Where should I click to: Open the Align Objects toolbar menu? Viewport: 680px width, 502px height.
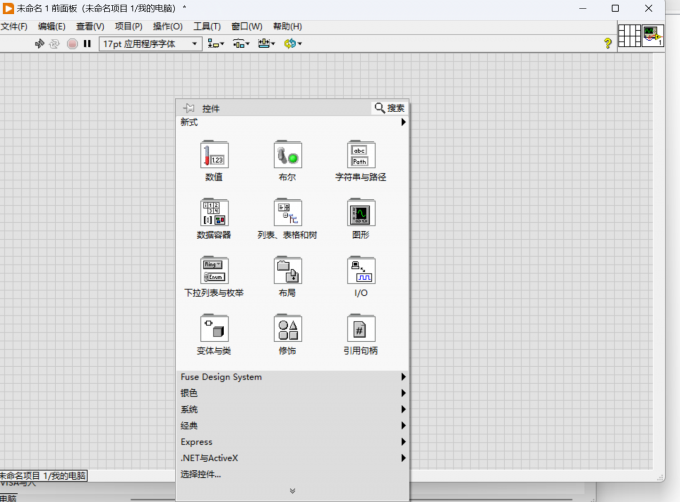click(x=216, y=43)
